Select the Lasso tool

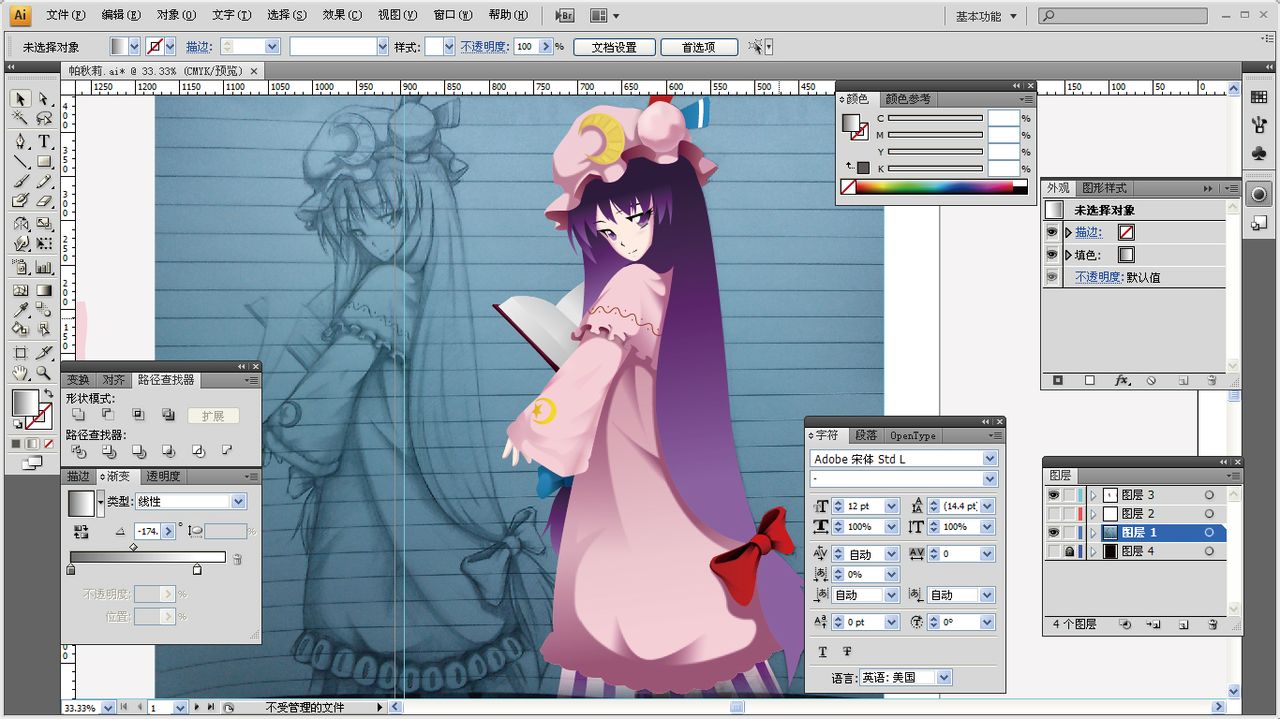click(x=44, y=119)
